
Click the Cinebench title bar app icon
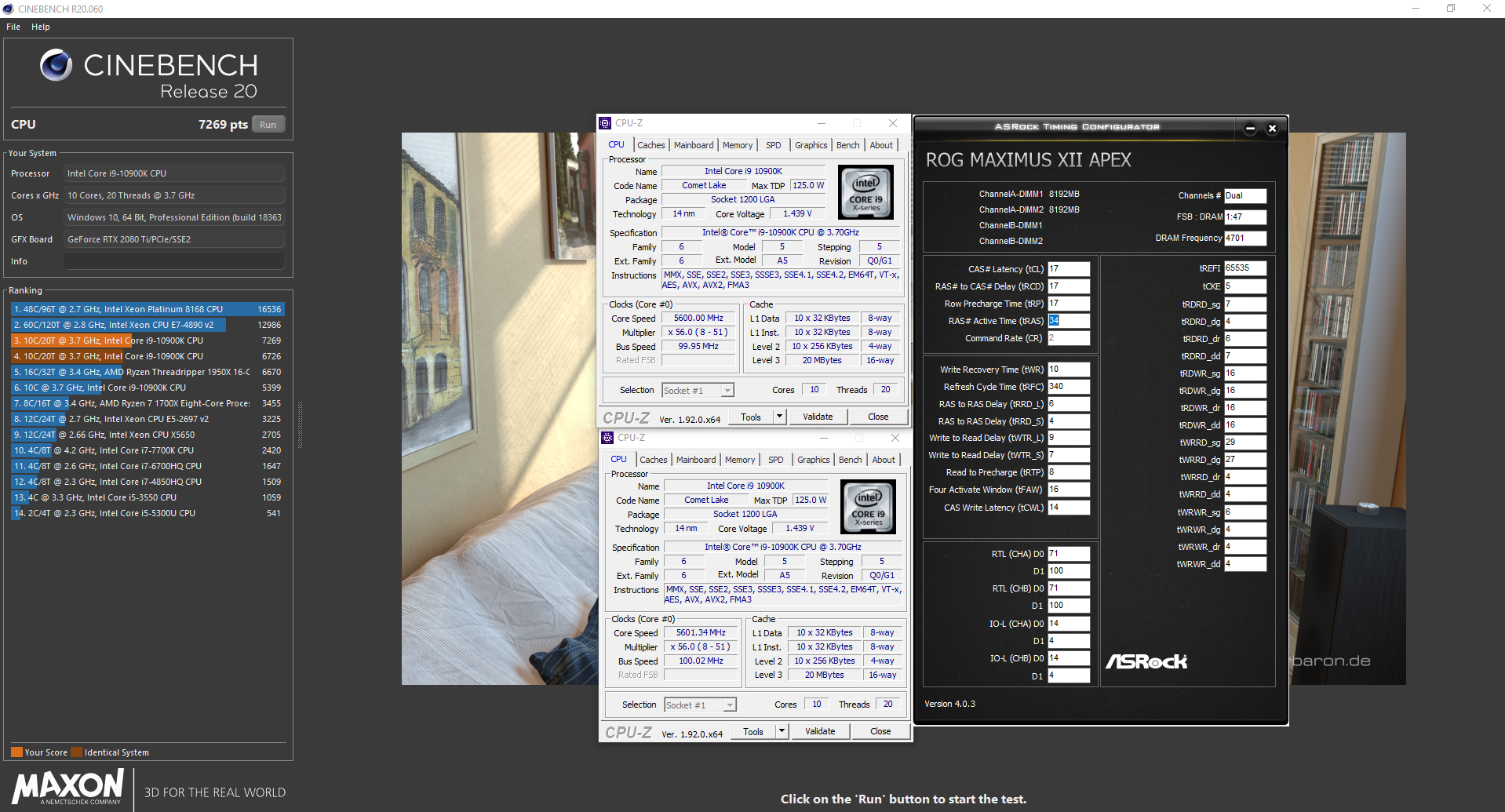click(9, 9)
